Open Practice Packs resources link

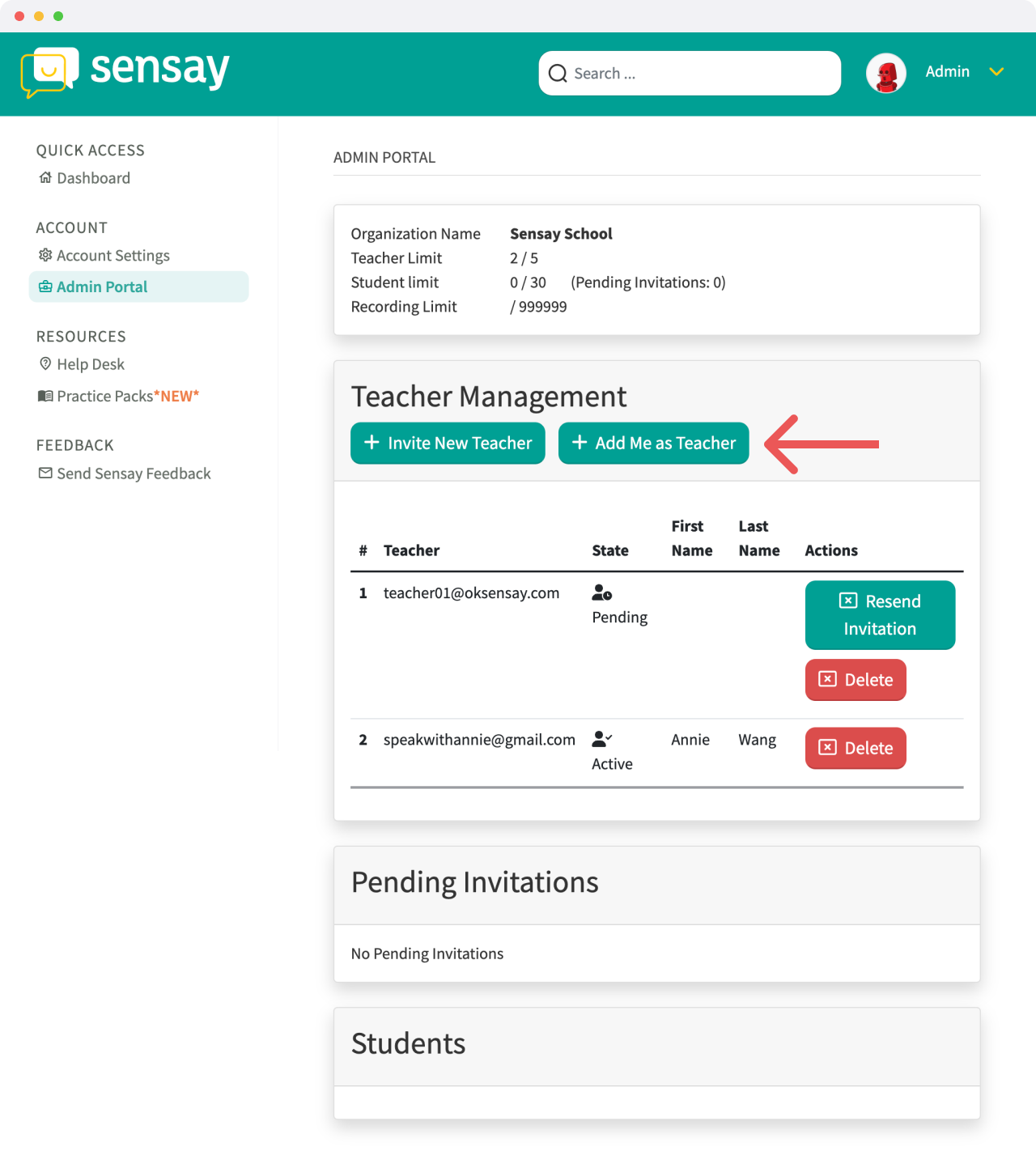point(119,396)
